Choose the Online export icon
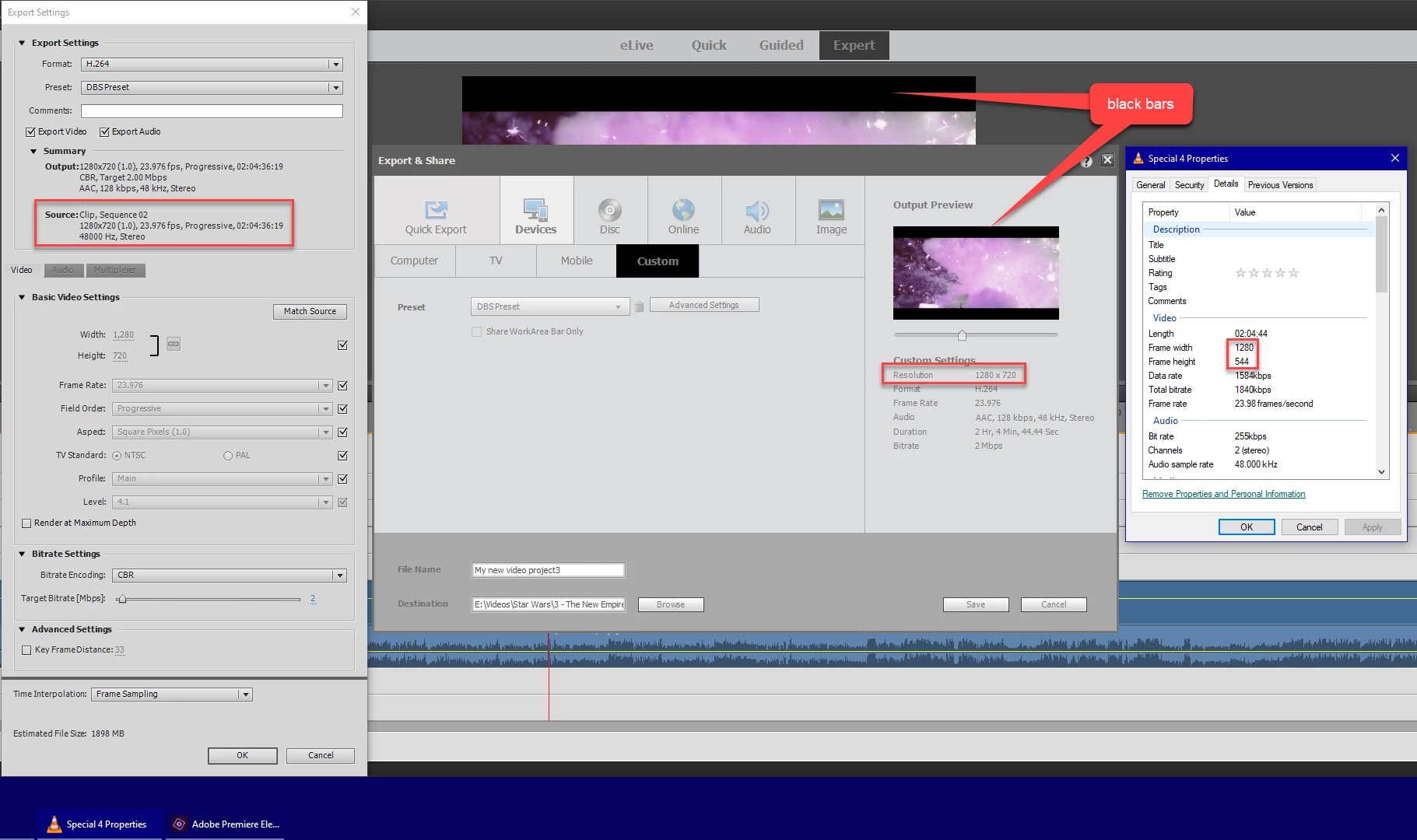Viewport: 1417px width, 840px height. coord(683,210)
